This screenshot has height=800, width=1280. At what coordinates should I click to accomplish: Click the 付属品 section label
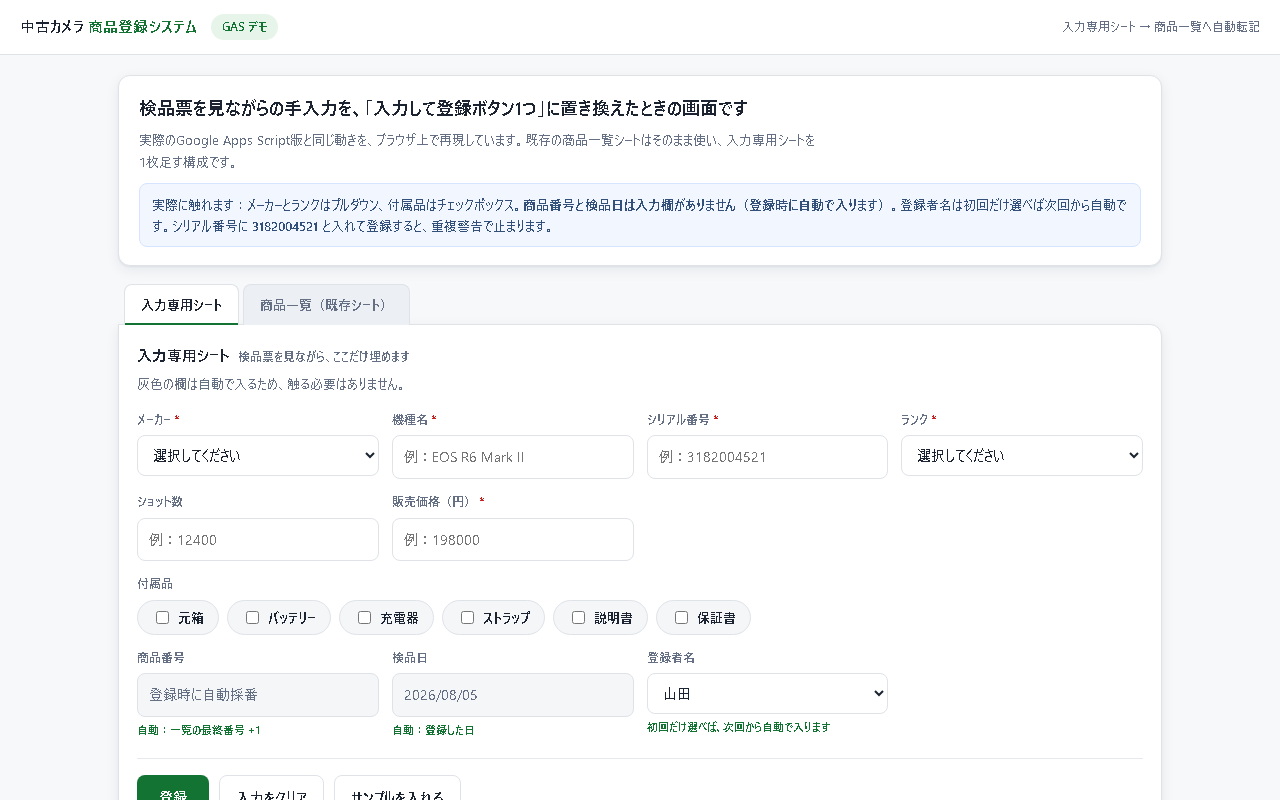[x=155, y=583]
